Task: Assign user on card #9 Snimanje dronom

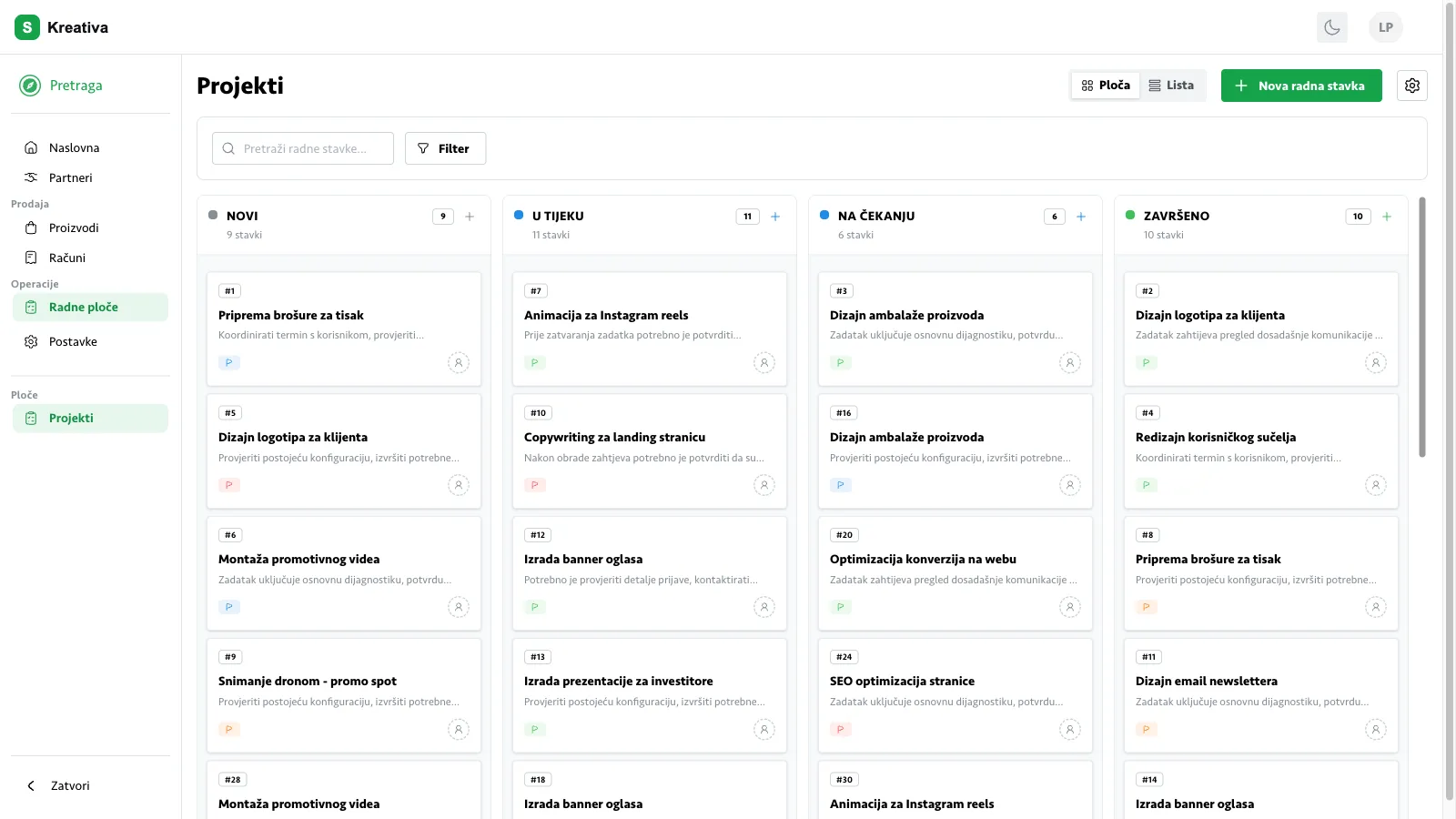Action: [x=459, y=729]
